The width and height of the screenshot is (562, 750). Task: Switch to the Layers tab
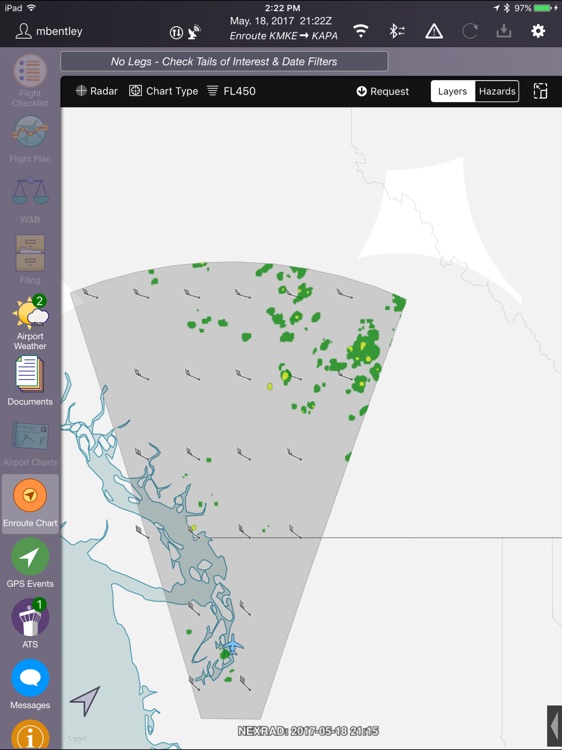pyautogui.click(x=452, y=91)
